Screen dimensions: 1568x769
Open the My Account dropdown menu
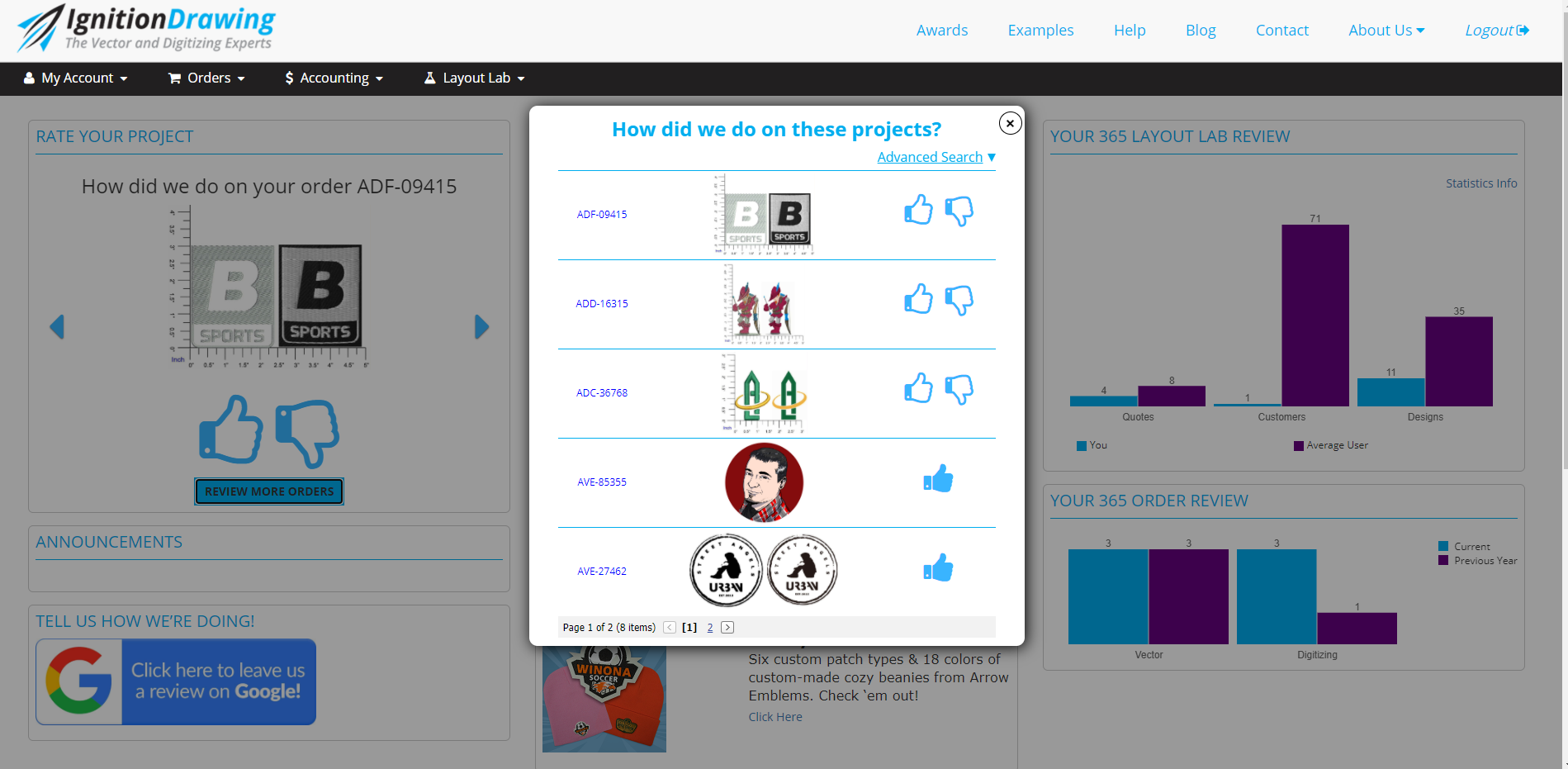[76, 78]
